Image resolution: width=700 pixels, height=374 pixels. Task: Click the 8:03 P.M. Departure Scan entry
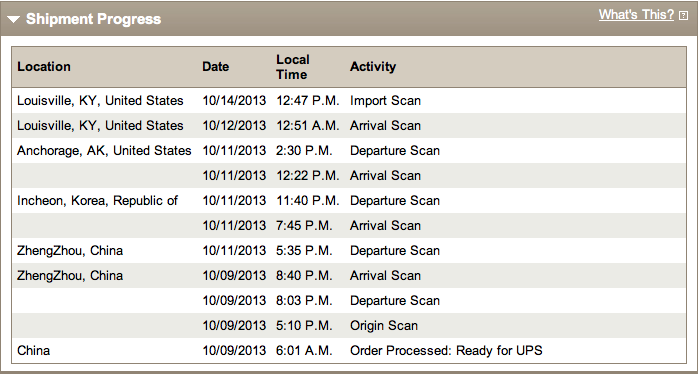tap(349, 300)
